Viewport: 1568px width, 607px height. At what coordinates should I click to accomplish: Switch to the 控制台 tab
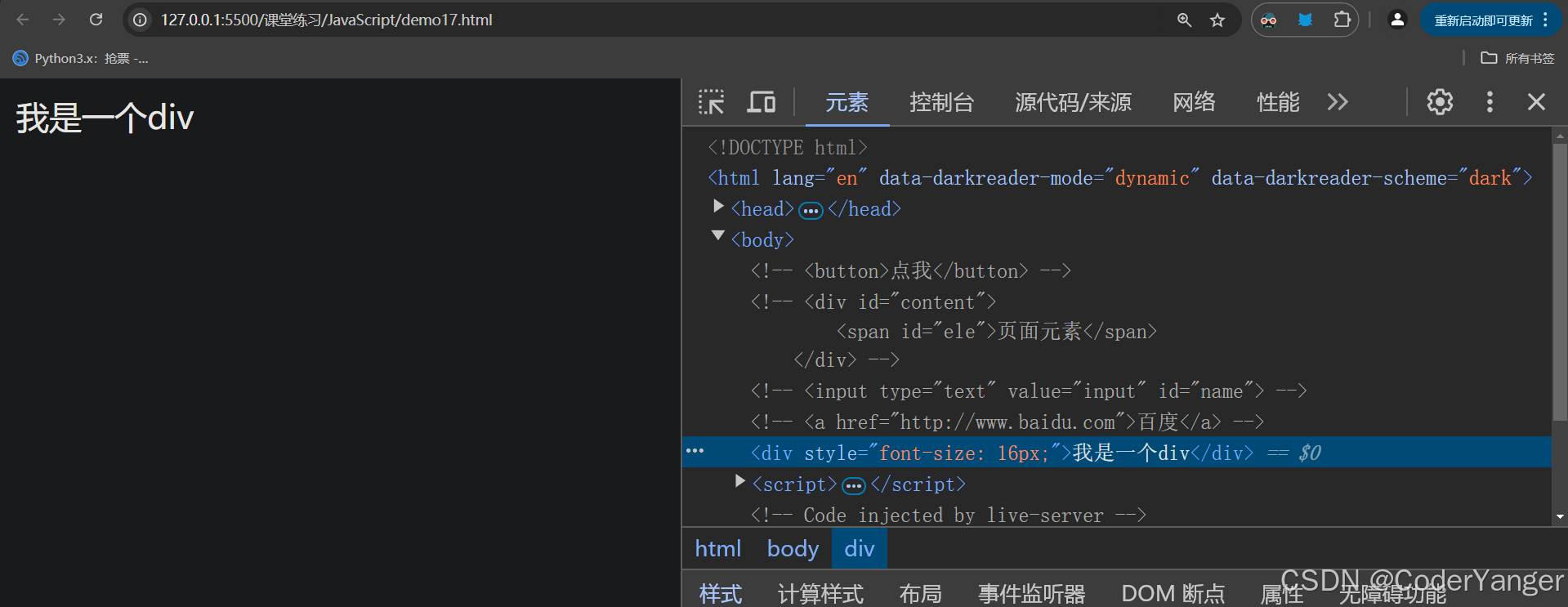(x=942, y=102)
